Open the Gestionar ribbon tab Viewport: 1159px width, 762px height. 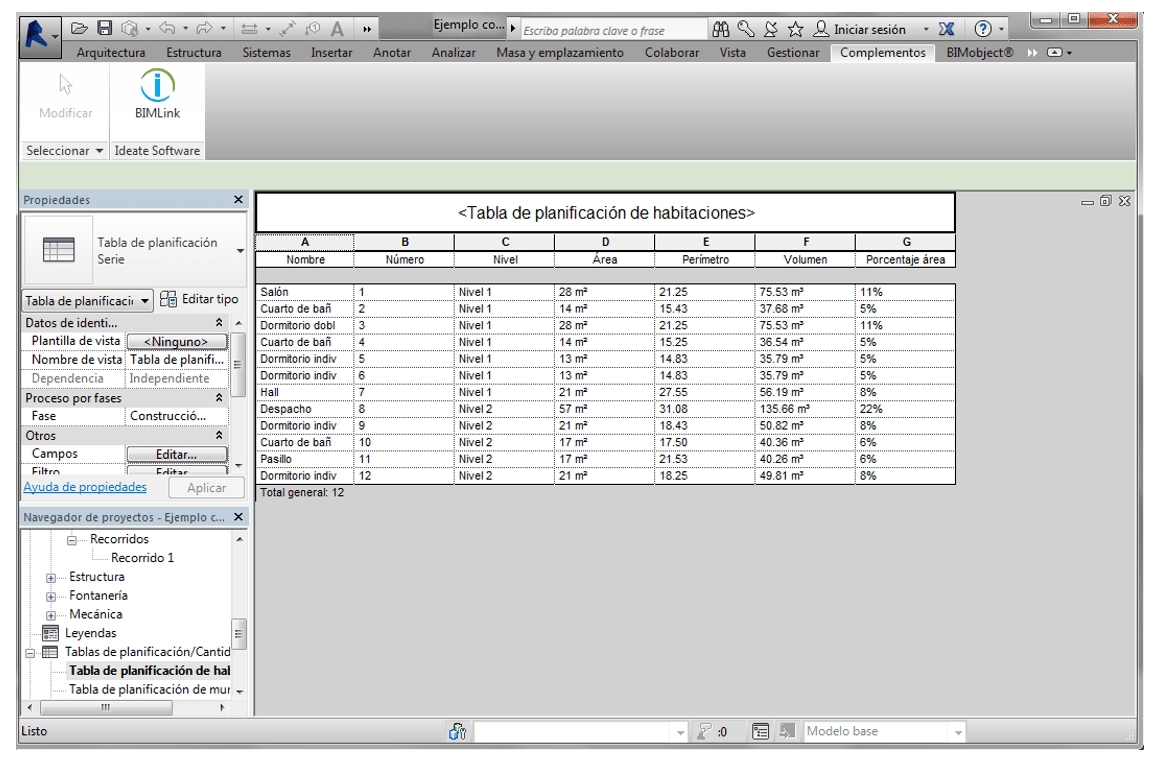(793, 53)
